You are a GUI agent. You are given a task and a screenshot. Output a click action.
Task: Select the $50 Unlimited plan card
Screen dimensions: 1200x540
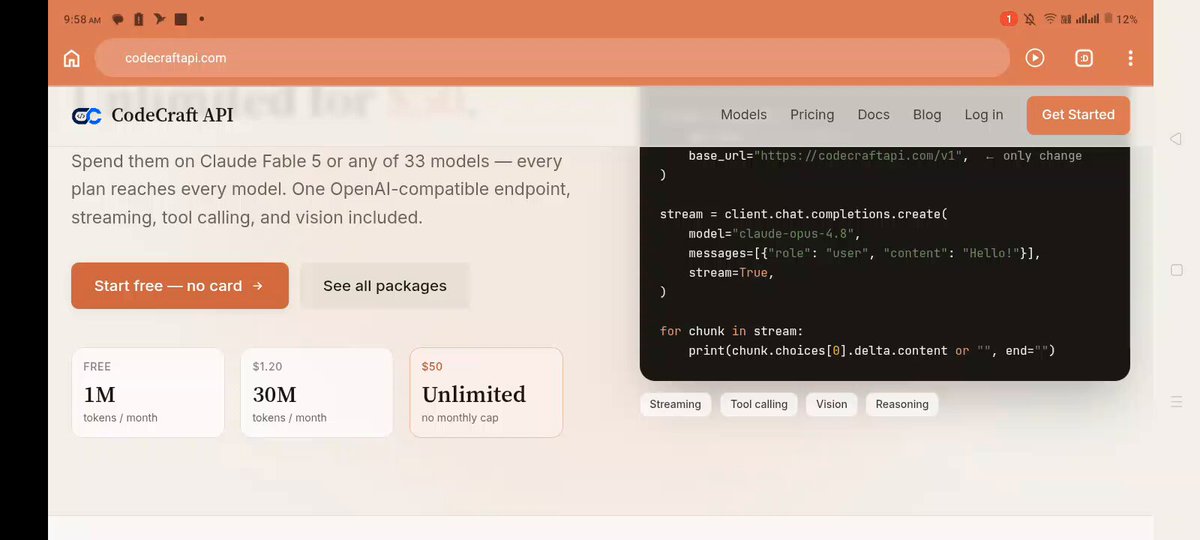click(x=486, y=392)
